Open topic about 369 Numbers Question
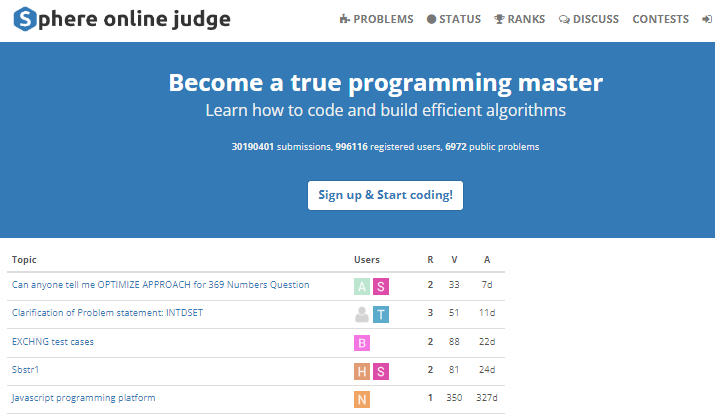This screenshot has width=715, height=420. 161,285
